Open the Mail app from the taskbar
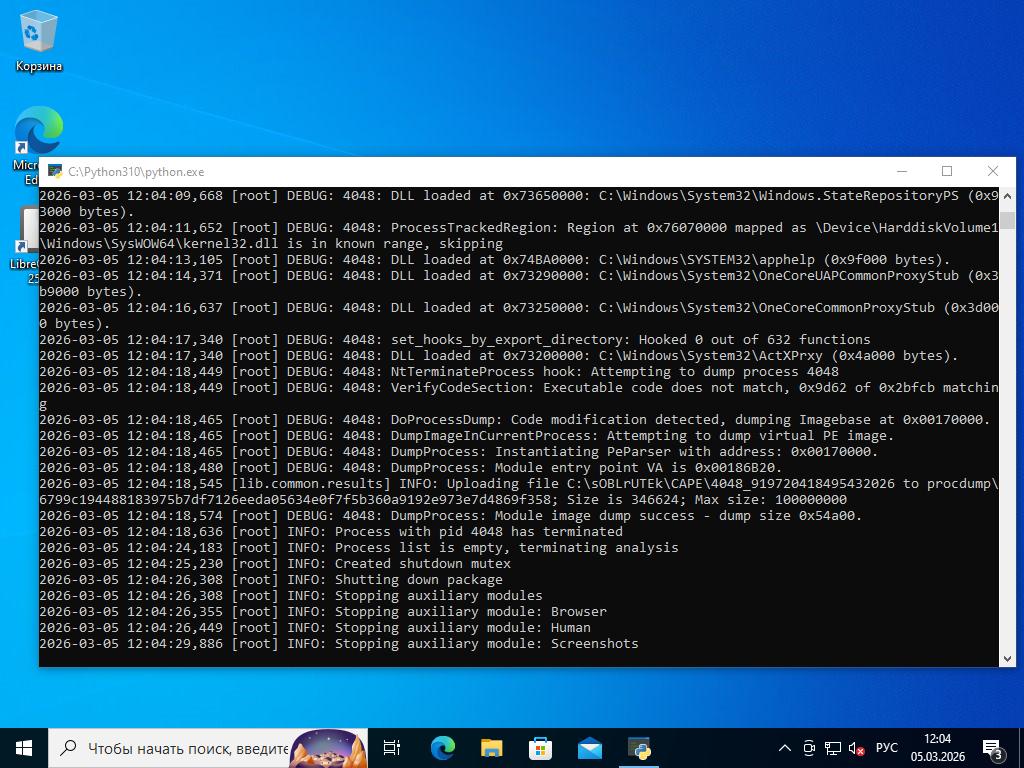Image resolution: width=1024 pixels, height=768 pixels. (x=589, y=748)
